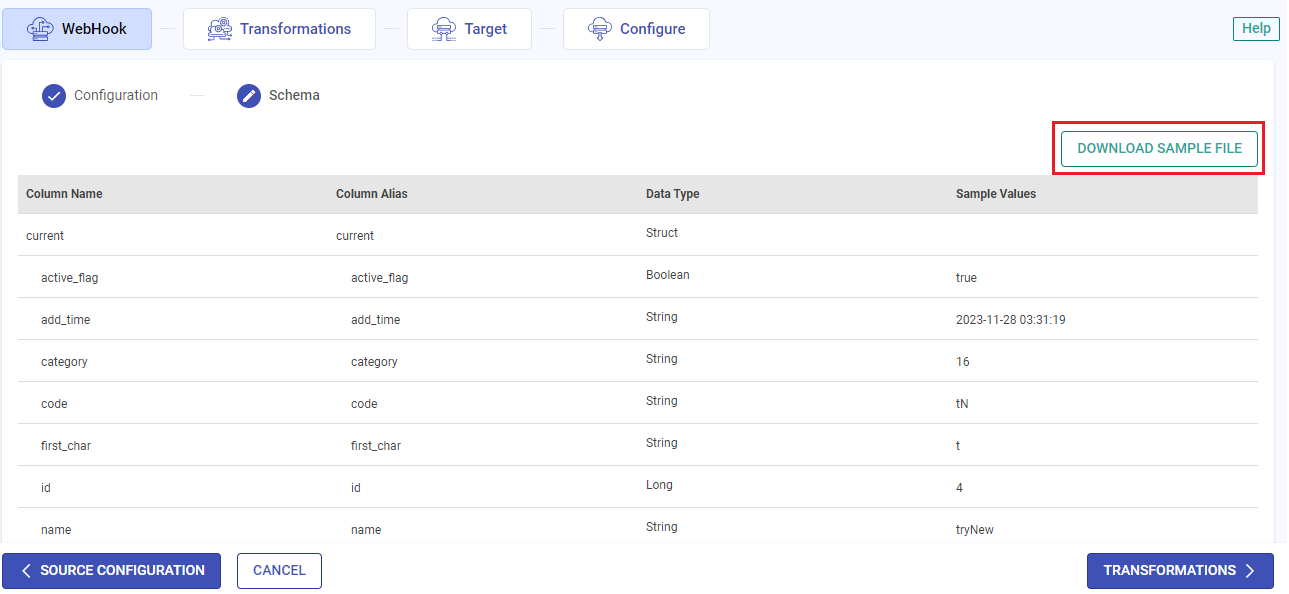1289x594 pixels.
Task: Select the Schema pencil edit icon
Action: click(248, 95)
